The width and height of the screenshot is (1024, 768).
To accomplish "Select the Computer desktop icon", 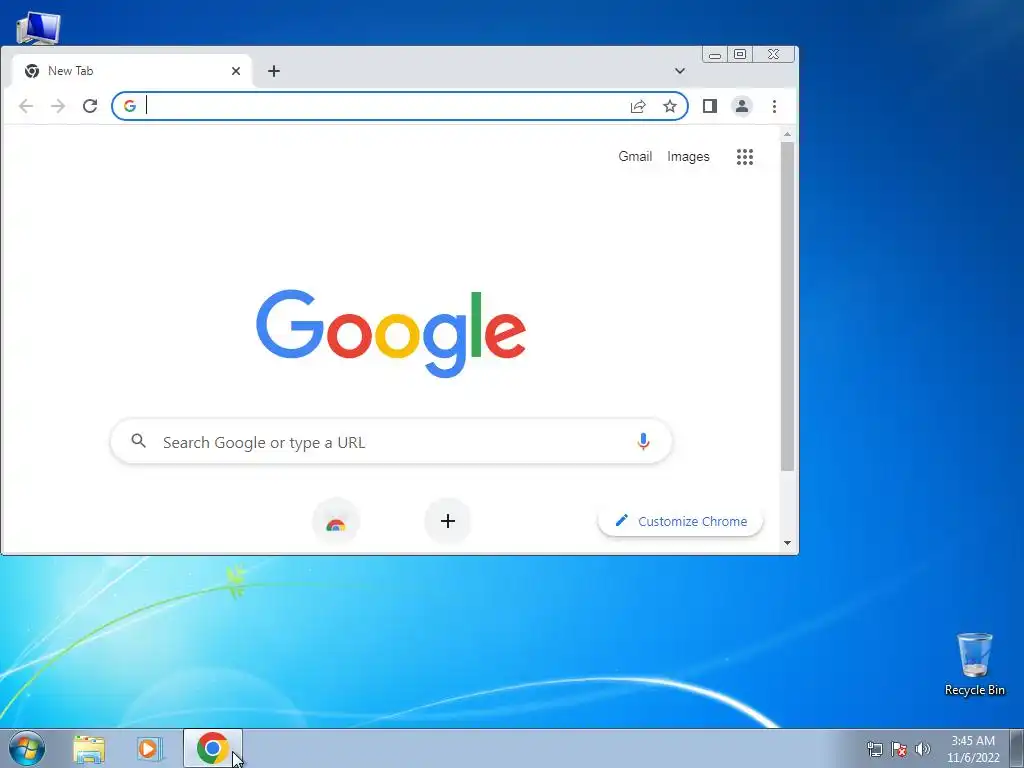I will click(38, 28).
